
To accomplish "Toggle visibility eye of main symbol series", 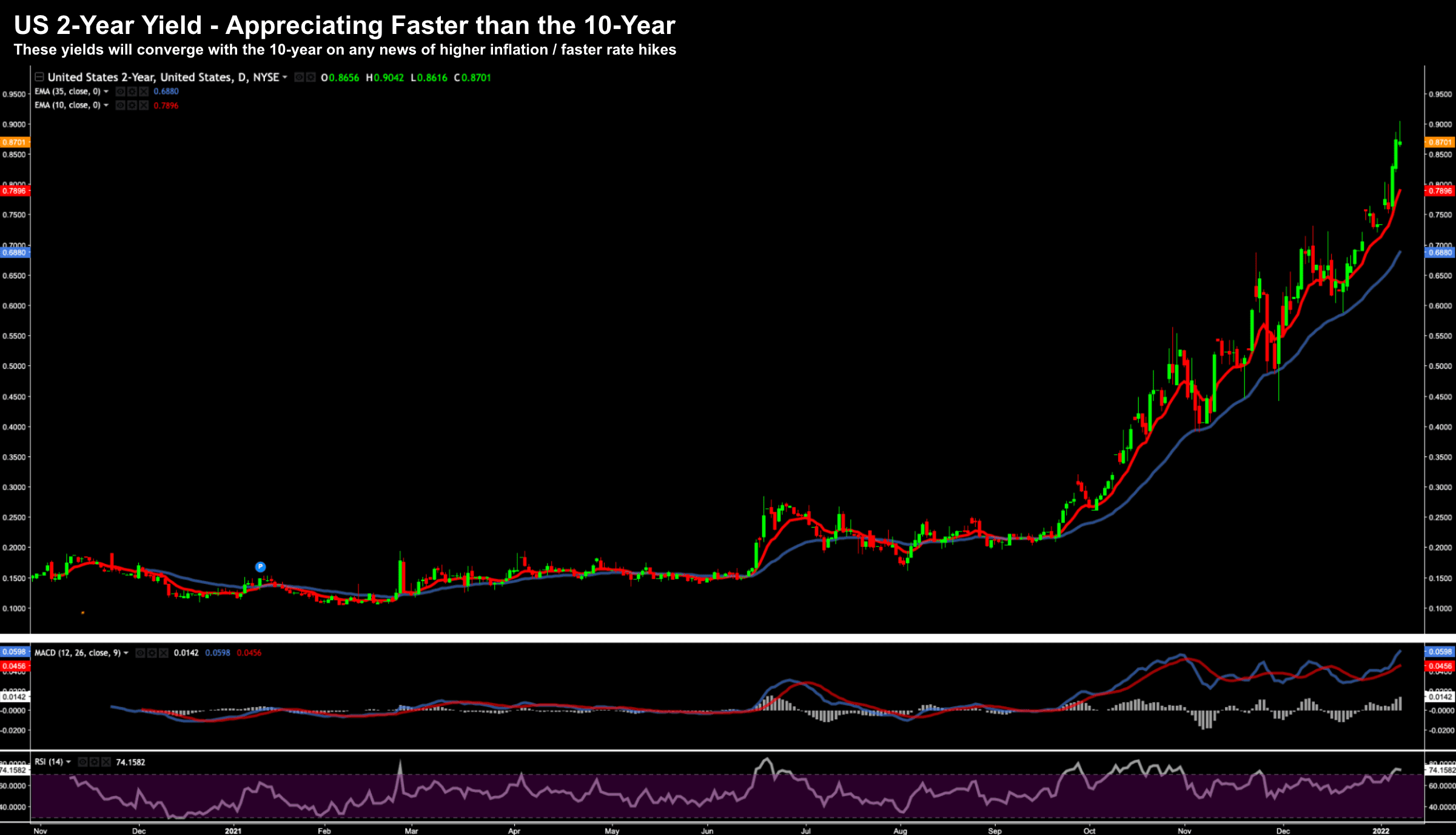I will [x=299, y=78].
